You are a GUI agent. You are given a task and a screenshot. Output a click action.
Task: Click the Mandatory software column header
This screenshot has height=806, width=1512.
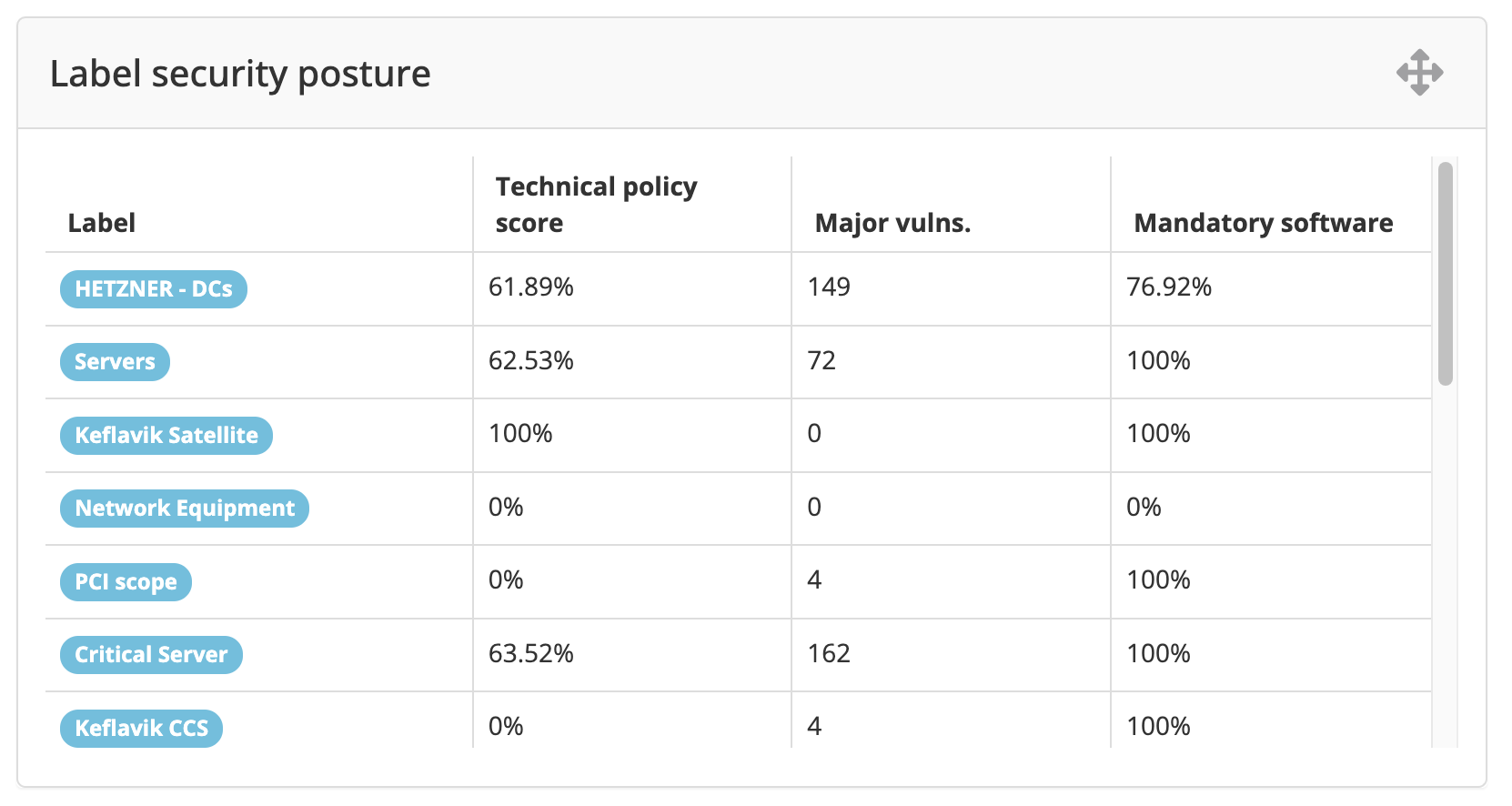coord(1263,223)
